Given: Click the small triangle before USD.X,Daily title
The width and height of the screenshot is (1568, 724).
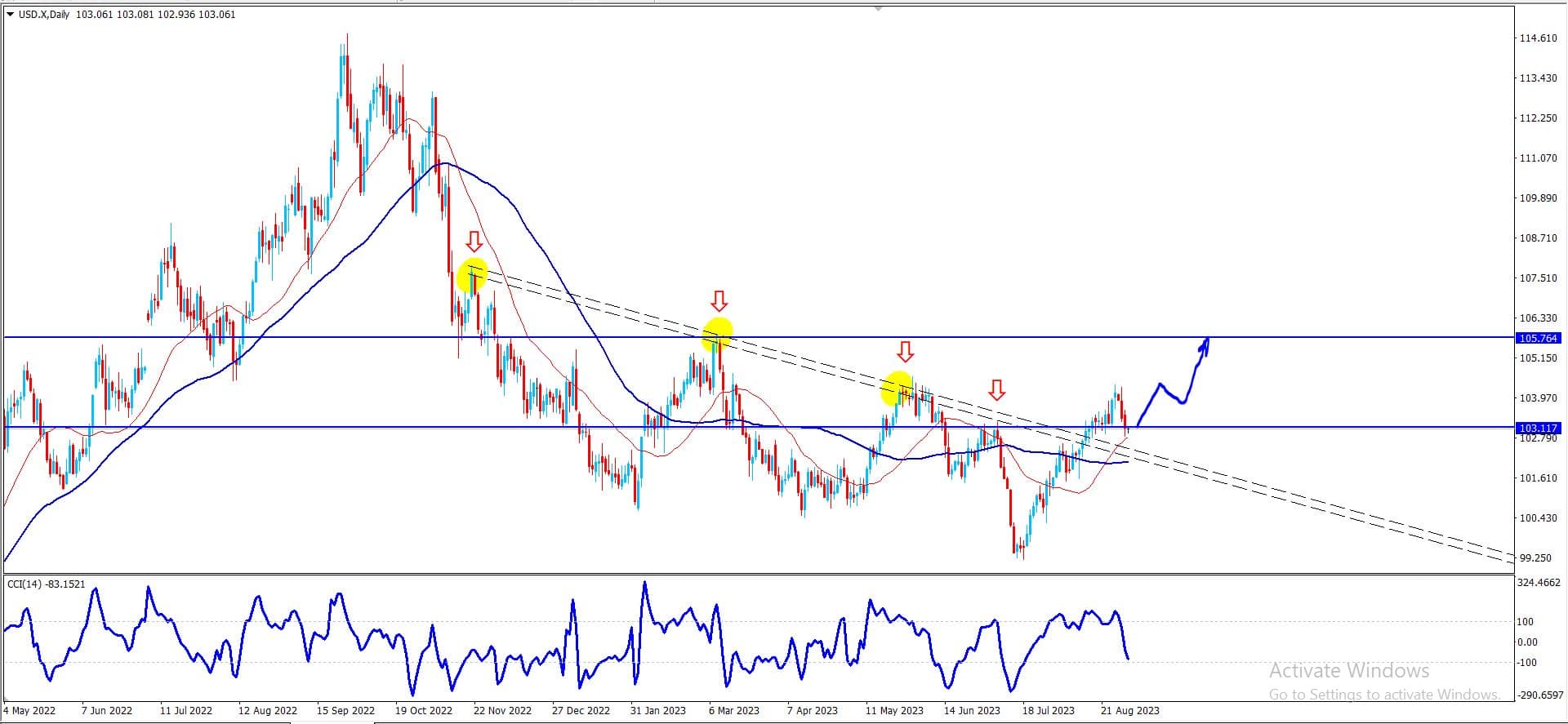Looking at the screenshot, I should [10, 15].
